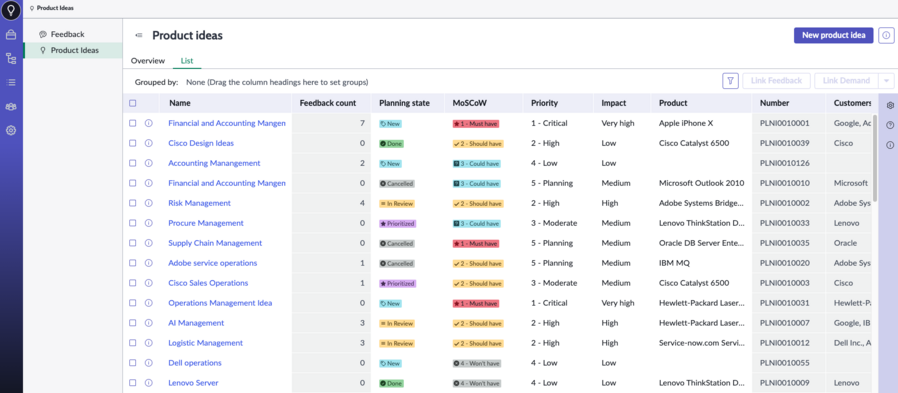
Task: Select Product Ideas in side navigation
Action: pyautogui.click(x=73, y=50)
